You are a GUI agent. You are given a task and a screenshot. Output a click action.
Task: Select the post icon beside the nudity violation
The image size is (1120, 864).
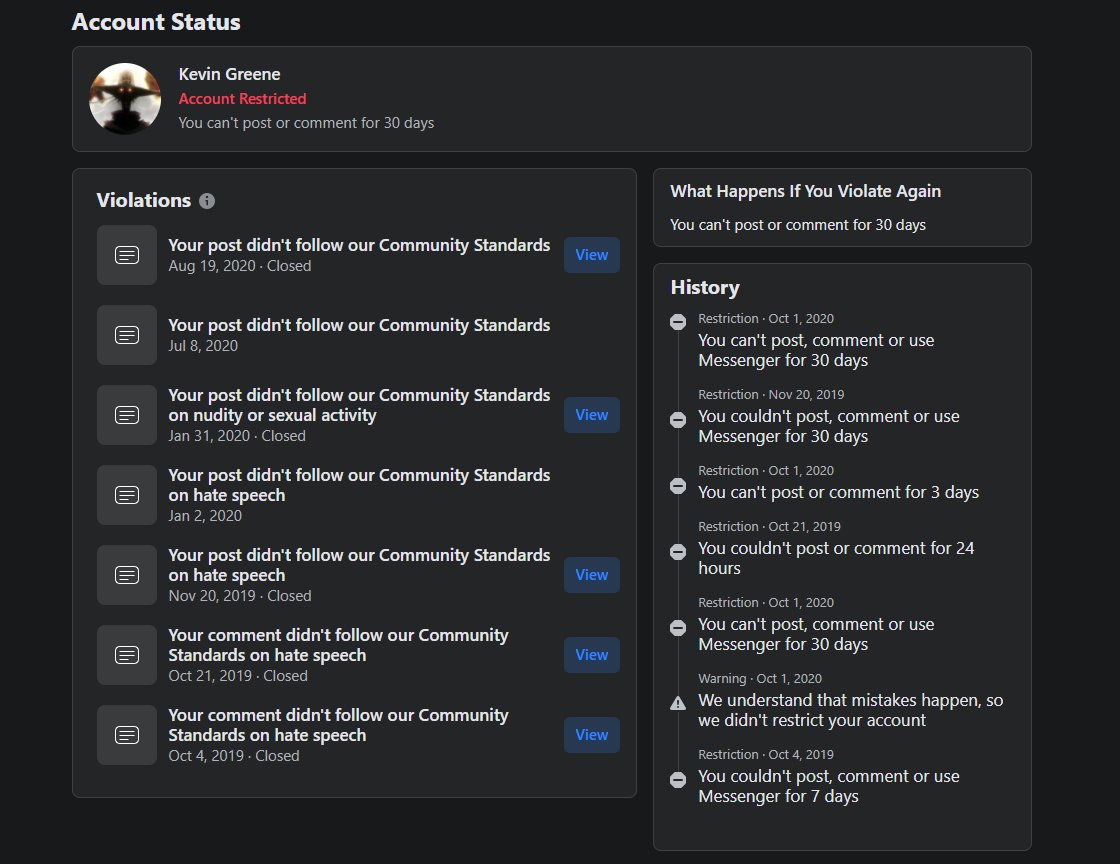127,415
